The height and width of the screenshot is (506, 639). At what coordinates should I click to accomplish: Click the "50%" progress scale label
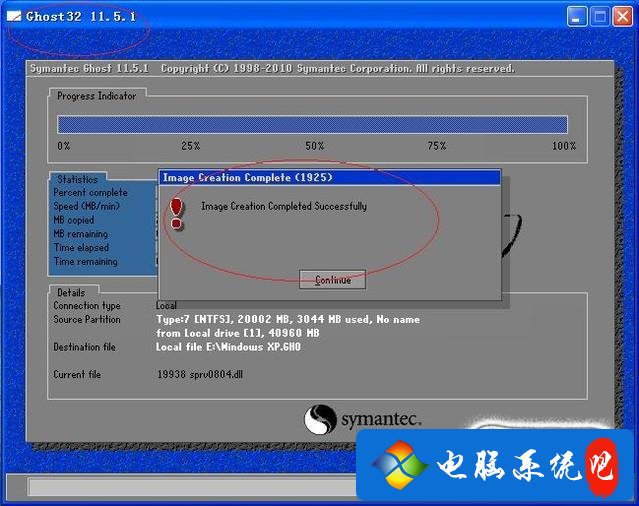(x=315, y=146)
